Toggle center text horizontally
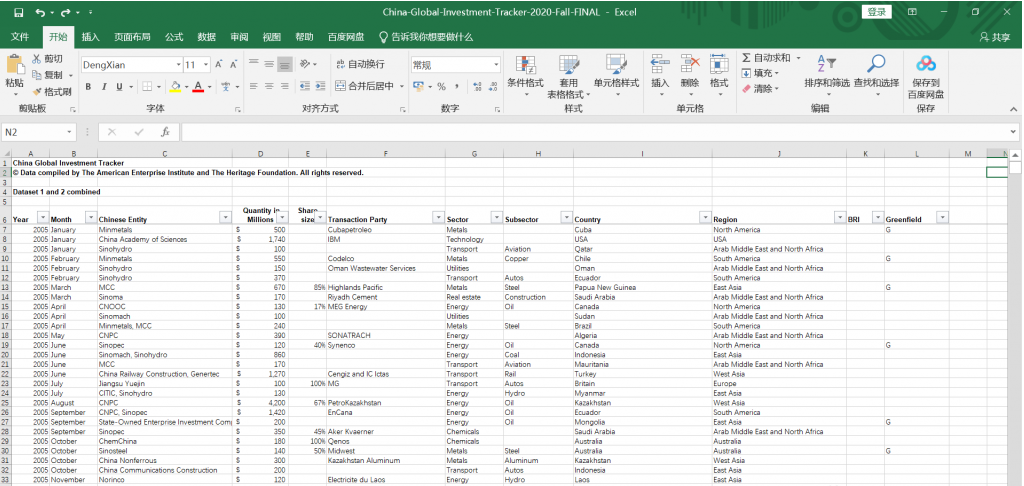The height and width of the screenshot is (486, 1024). click(269, 86)
